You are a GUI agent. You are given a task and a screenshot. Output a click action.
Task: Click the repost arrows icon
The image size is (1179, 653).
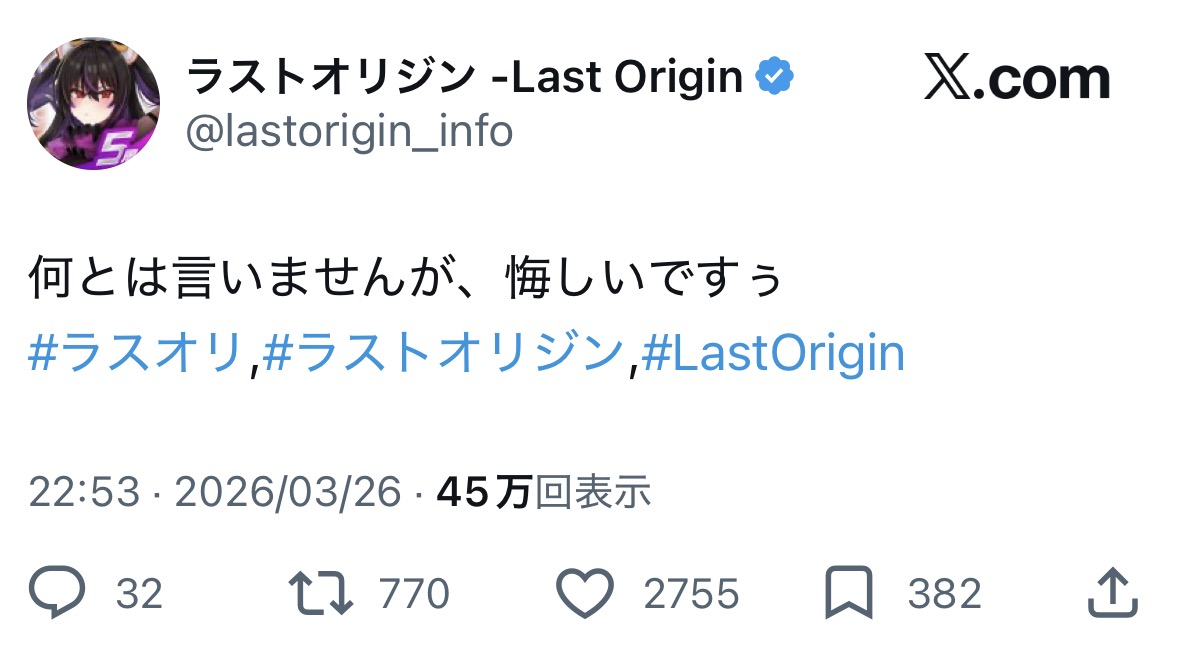320,594
